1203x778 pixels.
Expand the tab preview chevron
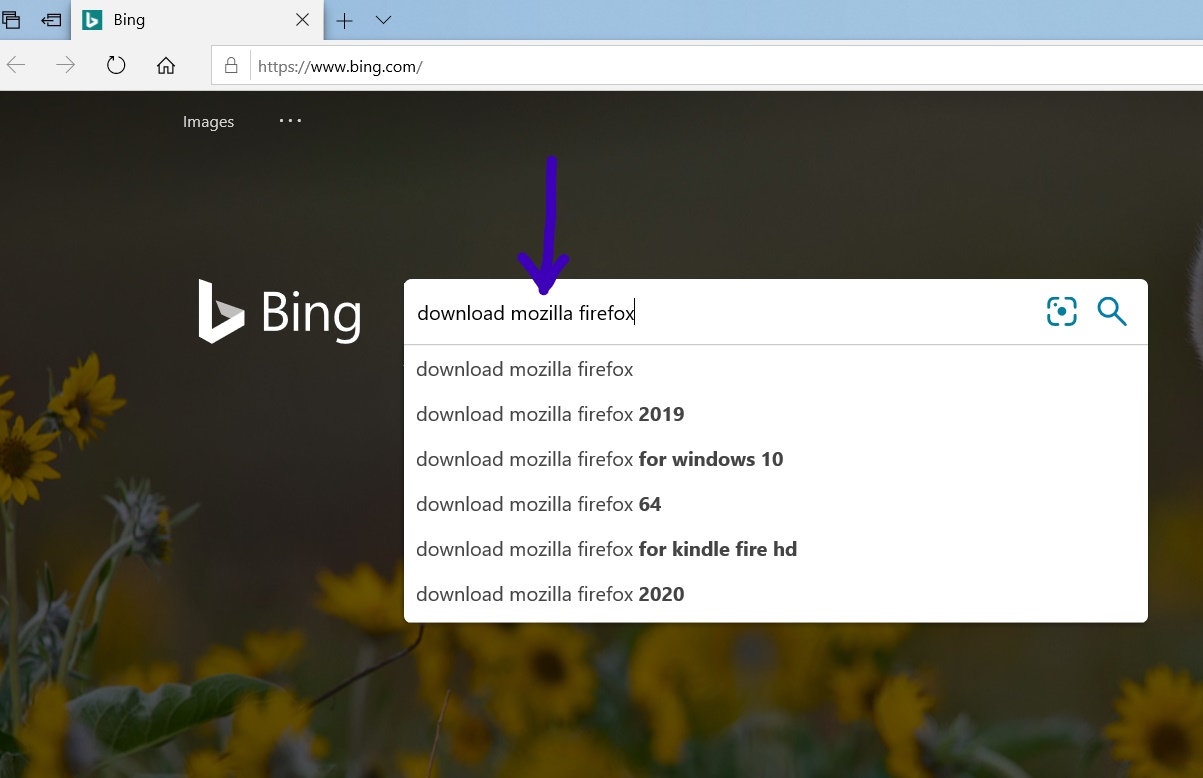pyautogui.click(x=383, y=20)
